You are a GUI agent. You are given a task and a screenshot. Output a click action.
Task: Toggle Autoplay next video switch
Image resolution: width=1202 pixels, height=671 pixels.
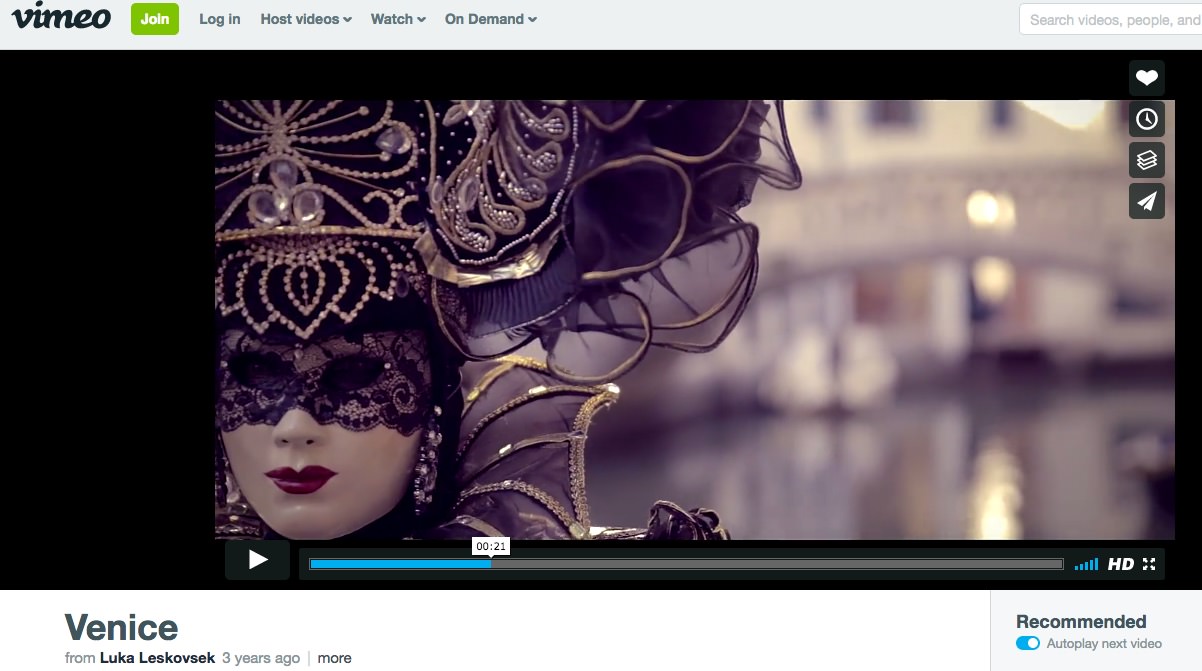[1027, 643]
